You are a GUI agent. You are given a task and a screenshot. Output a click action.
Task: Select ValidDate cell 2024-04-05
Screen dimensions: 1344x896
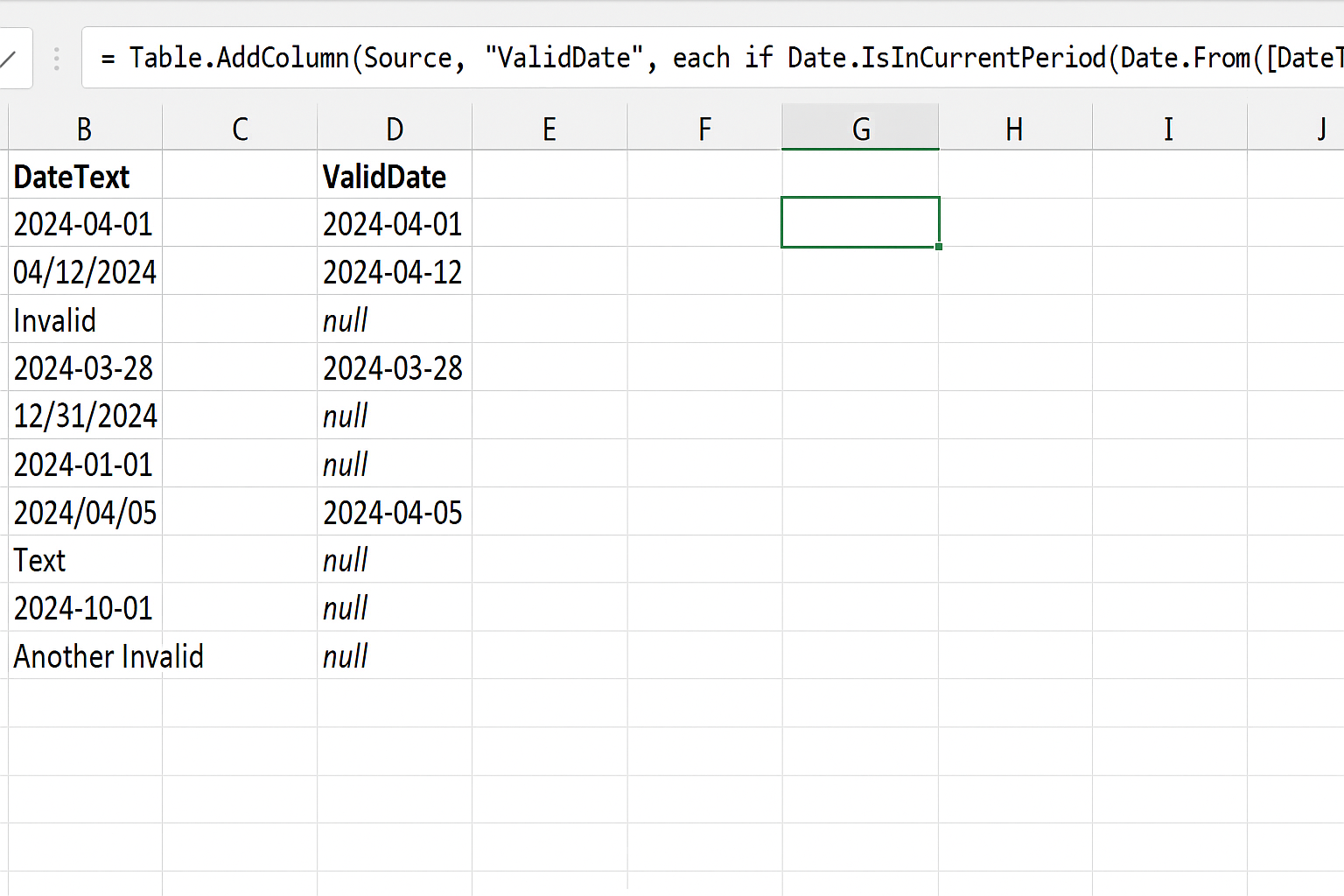[395, 512]
